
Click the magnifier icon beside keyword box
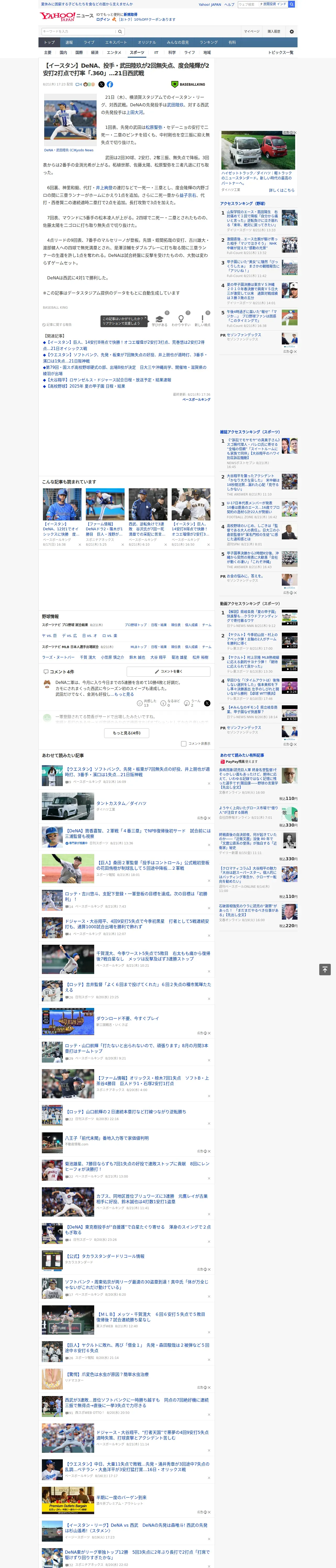pos(120,31)
